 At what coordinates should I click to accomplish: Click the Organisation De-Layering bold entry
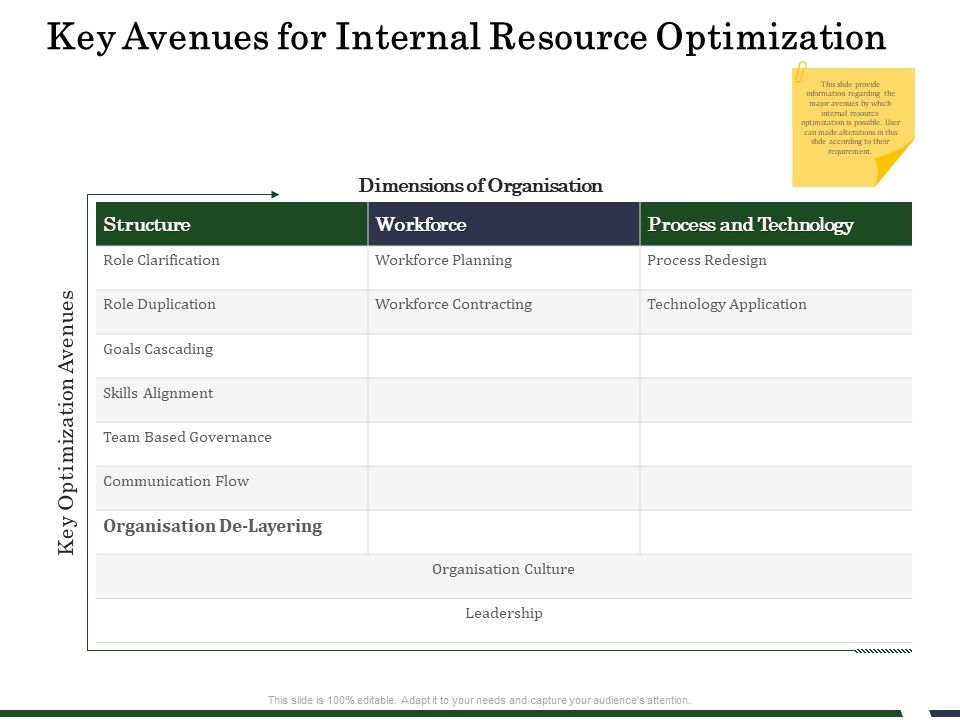(x=212, y=527)
